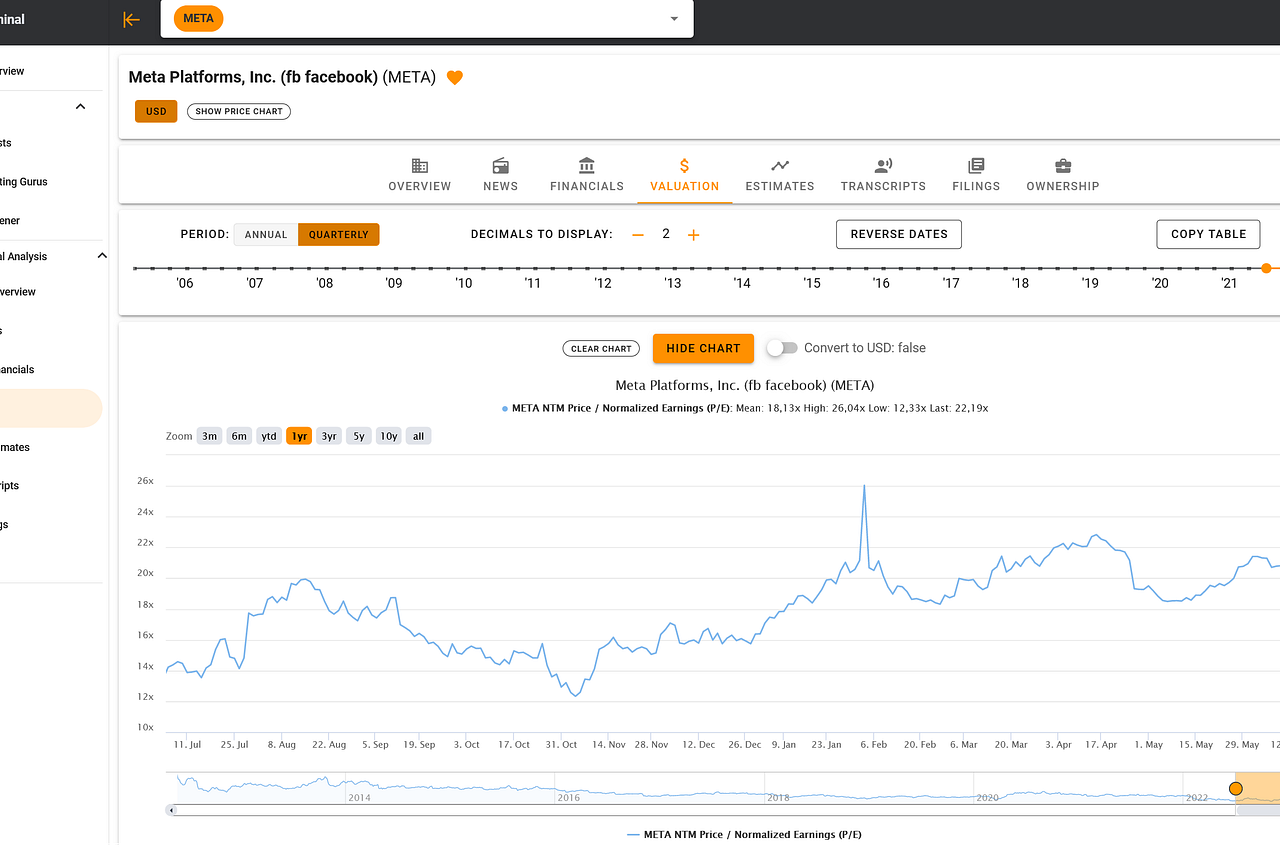The image size is (1280, 853).
Task: Click the Reverse Dates button
Action: tap(898, 234)
